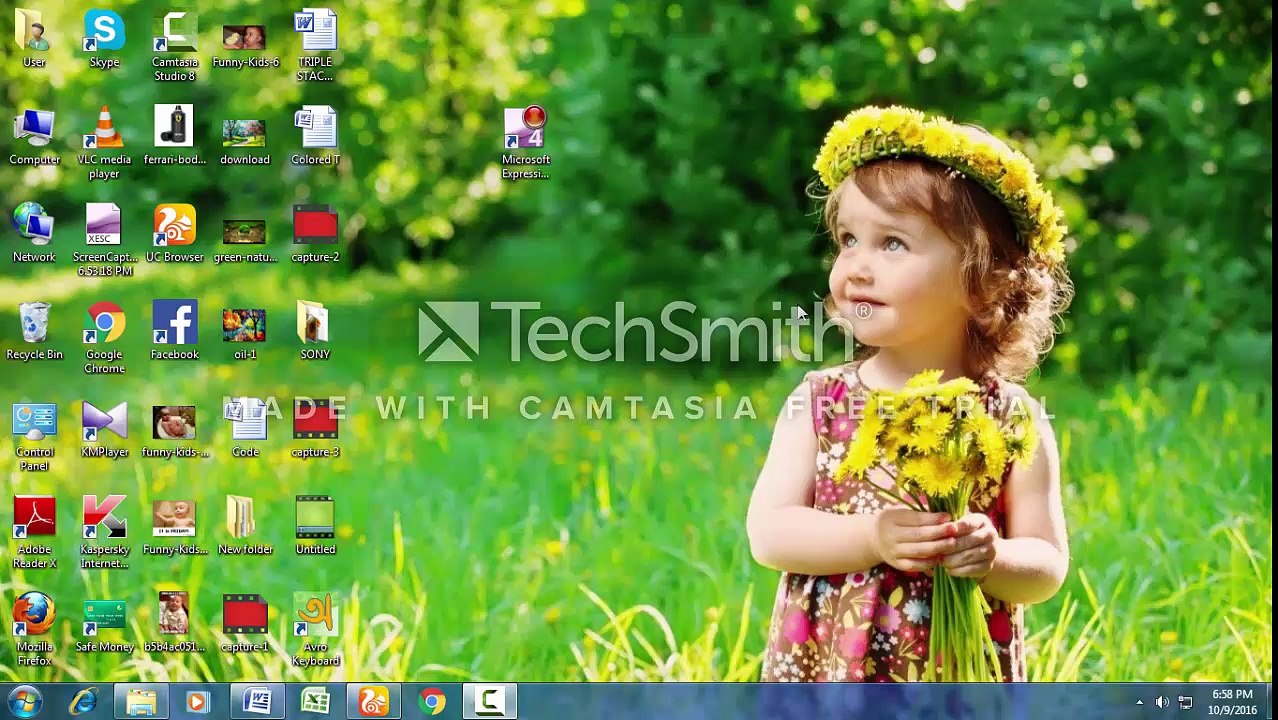
Task: Select the Microsoft Expression shortcut icon
Action: (526, 143)
